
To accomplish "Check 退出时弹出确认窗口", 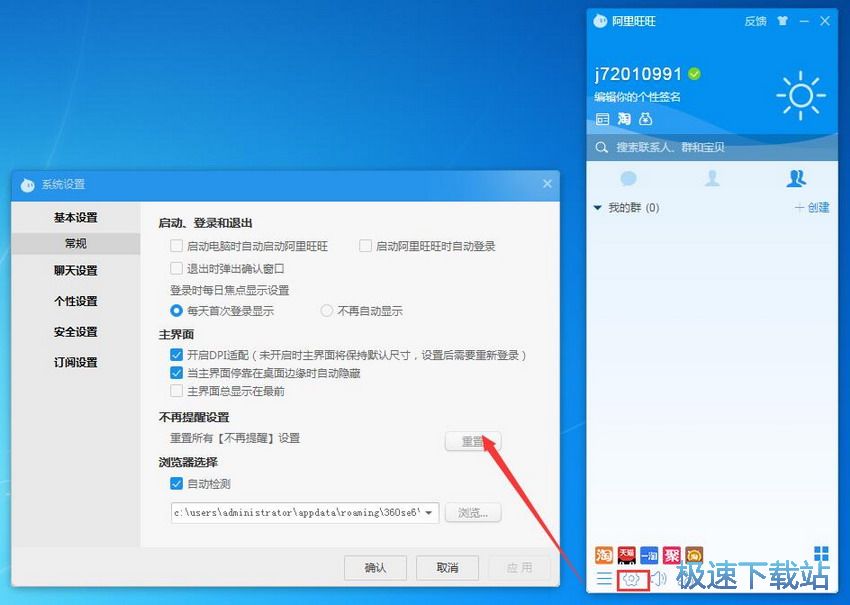I will click(176, 268).
